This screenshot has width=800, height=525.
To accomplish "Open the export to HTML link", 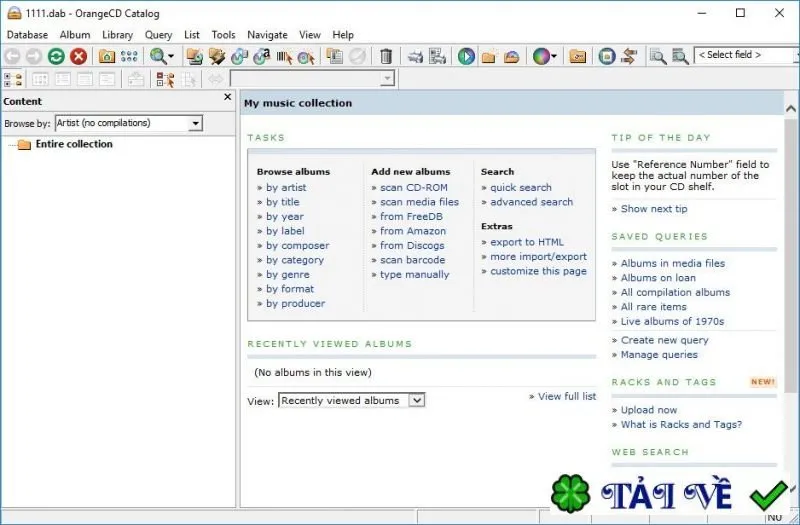I will click(x=527, y=242).
